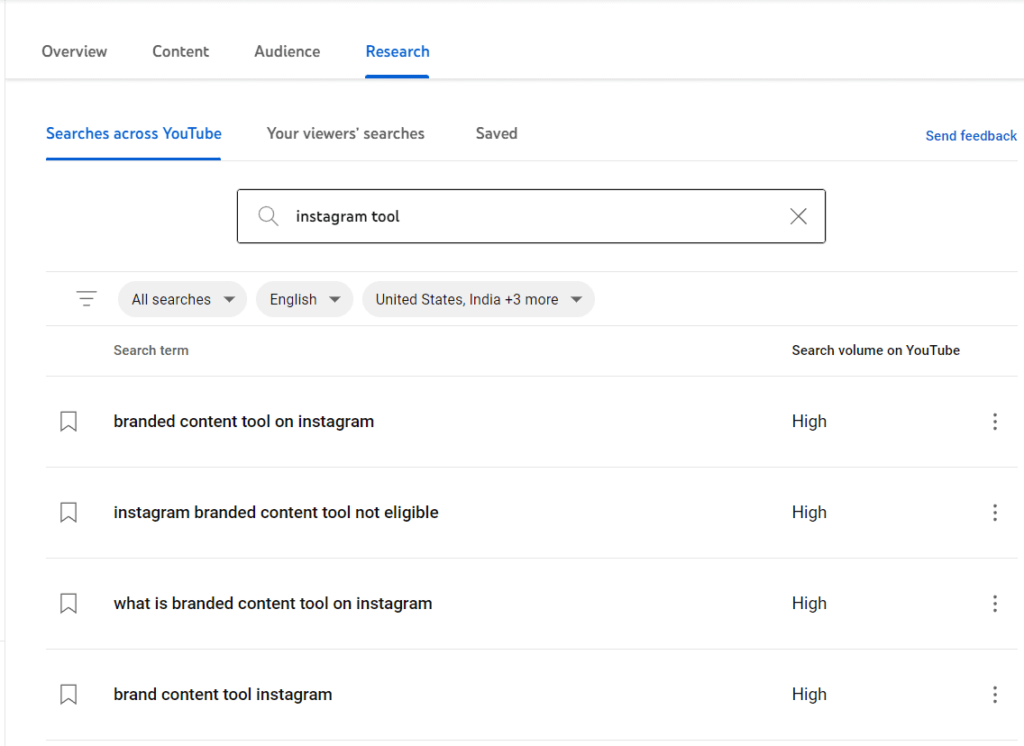Select Your viewers' searches tab
This screenshot has width=1024, height=746.
point(345,134)
